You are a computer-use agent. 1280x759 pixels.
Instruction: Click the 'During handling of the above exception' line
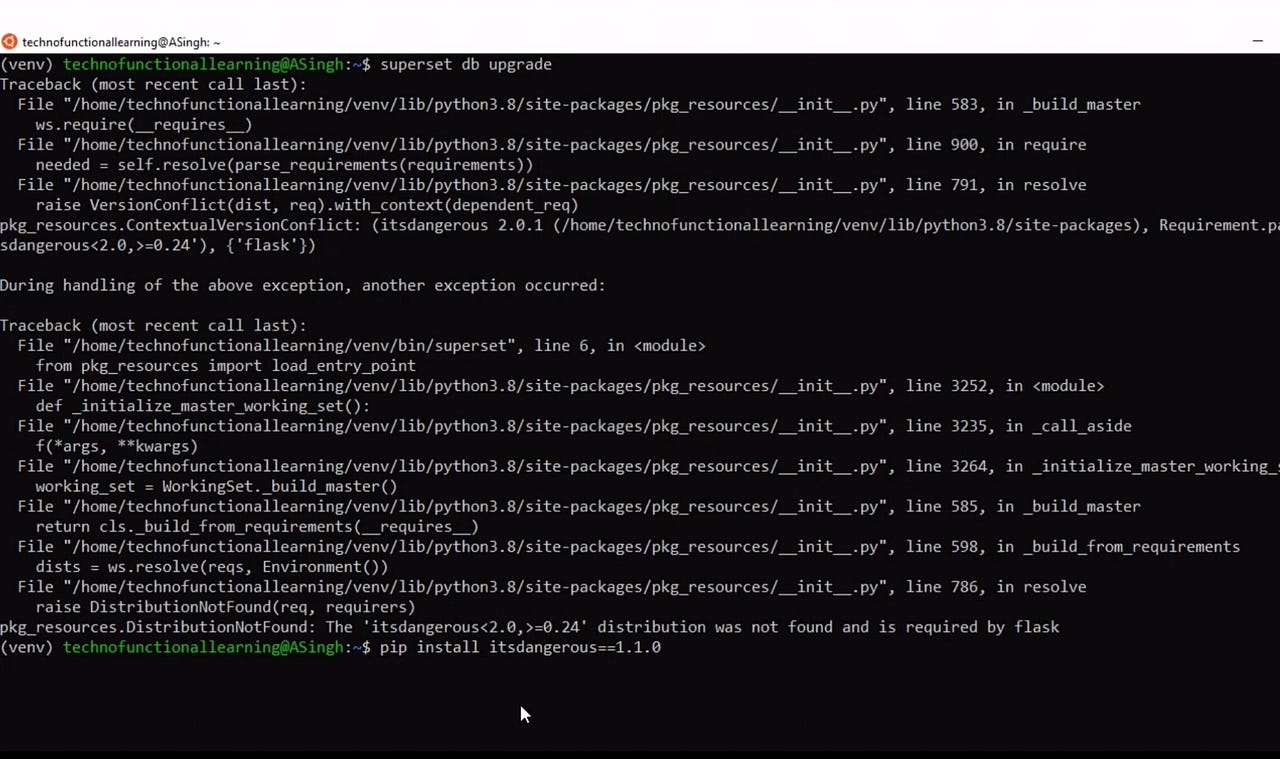click(x=300, y=285)
